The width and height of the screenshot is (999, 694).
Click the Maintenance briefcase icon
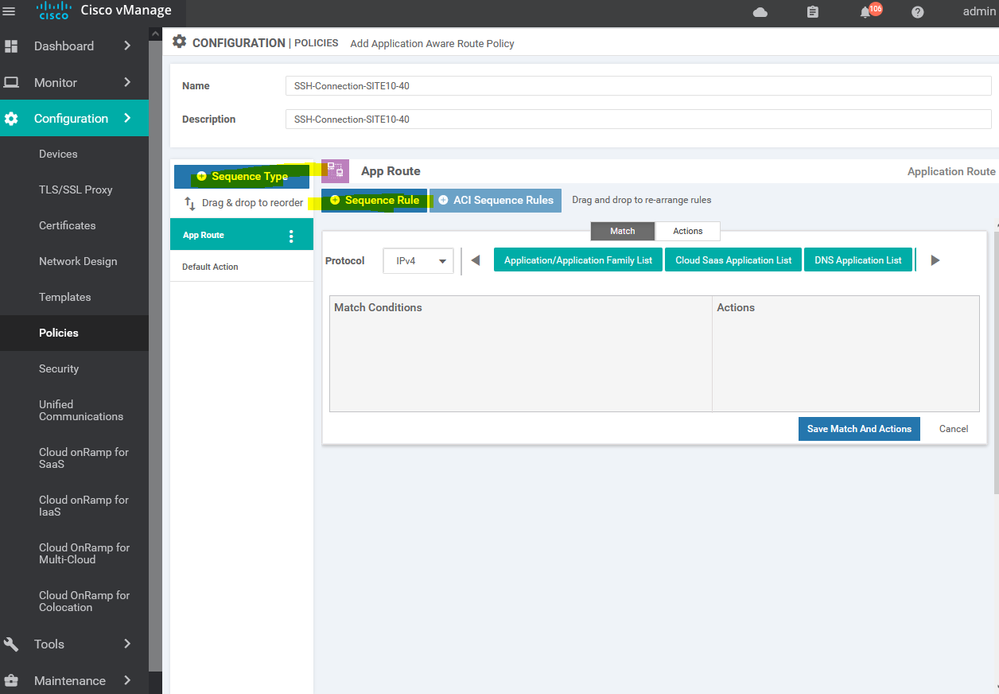pos(11,681)
